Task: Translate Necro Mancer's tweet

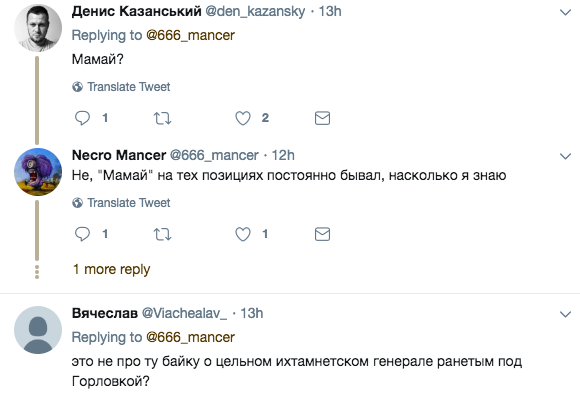Action: click(129, 203)
